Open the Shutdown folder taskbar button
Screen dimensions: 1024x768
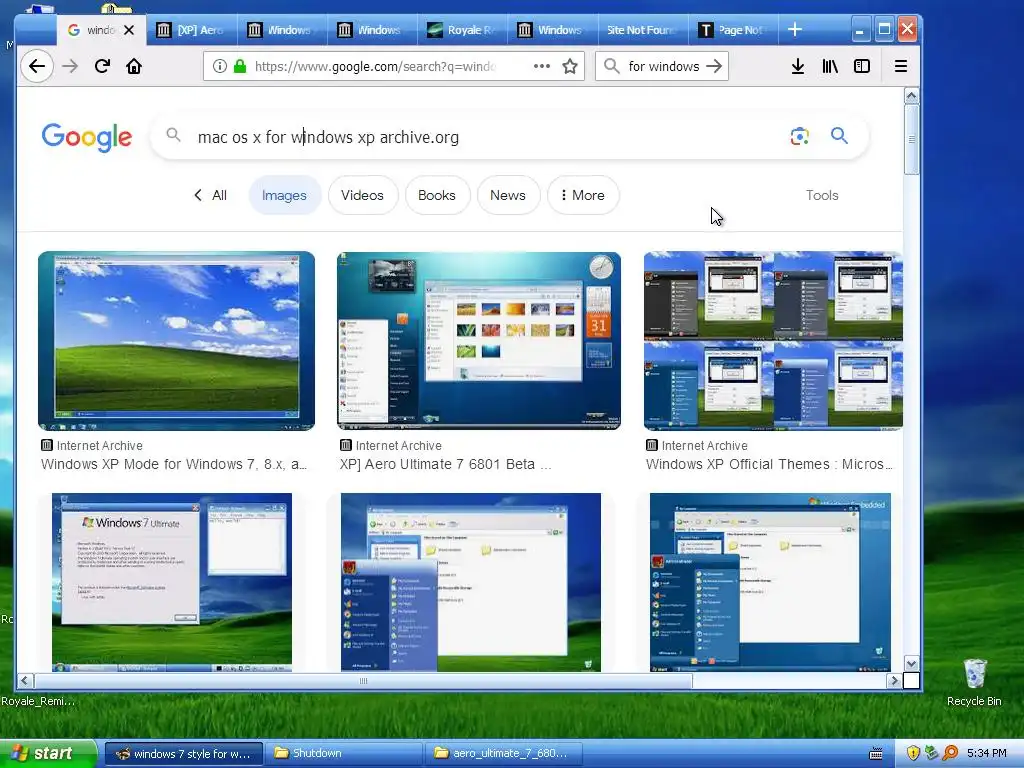pyautogui.click(x=343, y=754)
